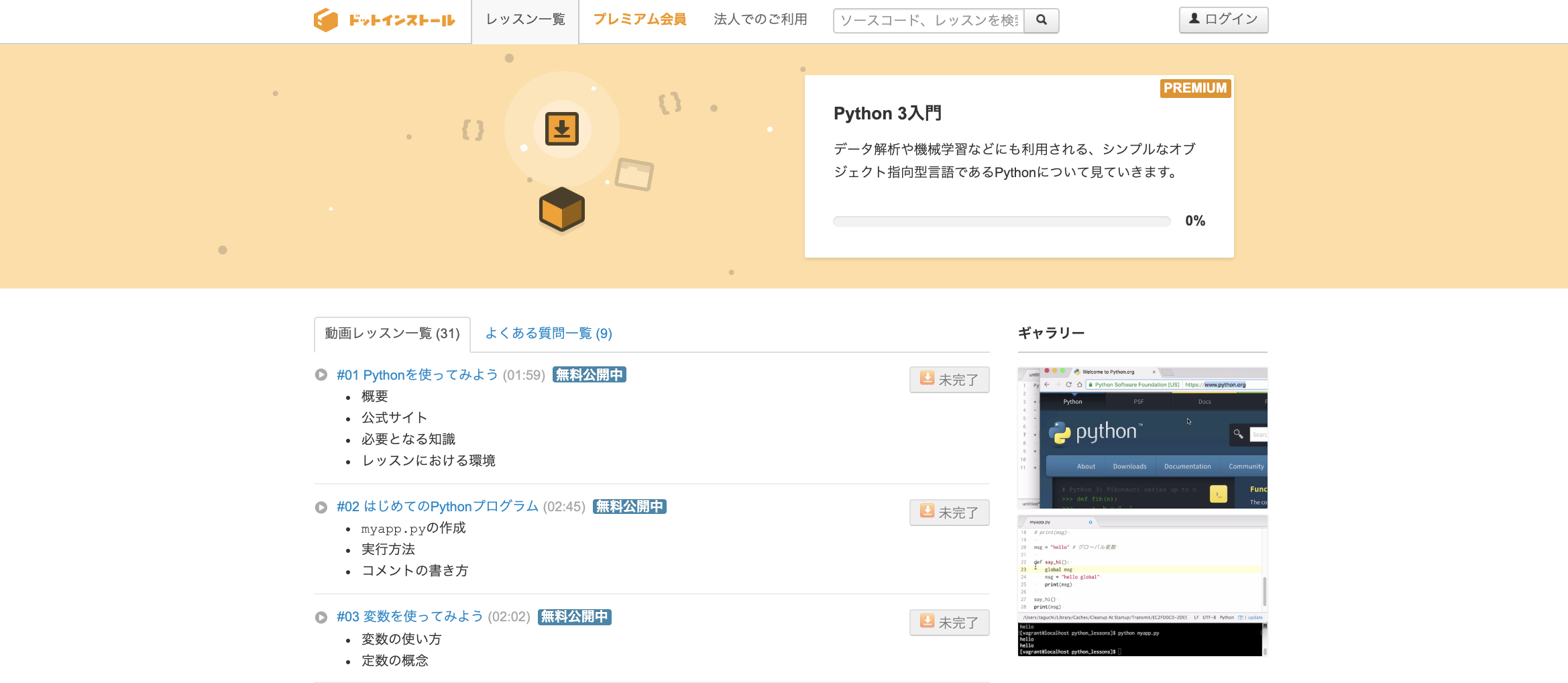Click the ログイン button
The image size is (1568, 683).
pos(1224,19)
